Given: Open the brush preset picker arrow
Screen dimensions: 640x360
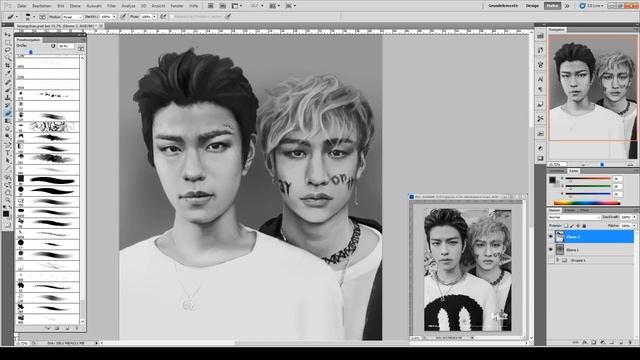Looking at the screenshot, I should (x=34, y=17).
